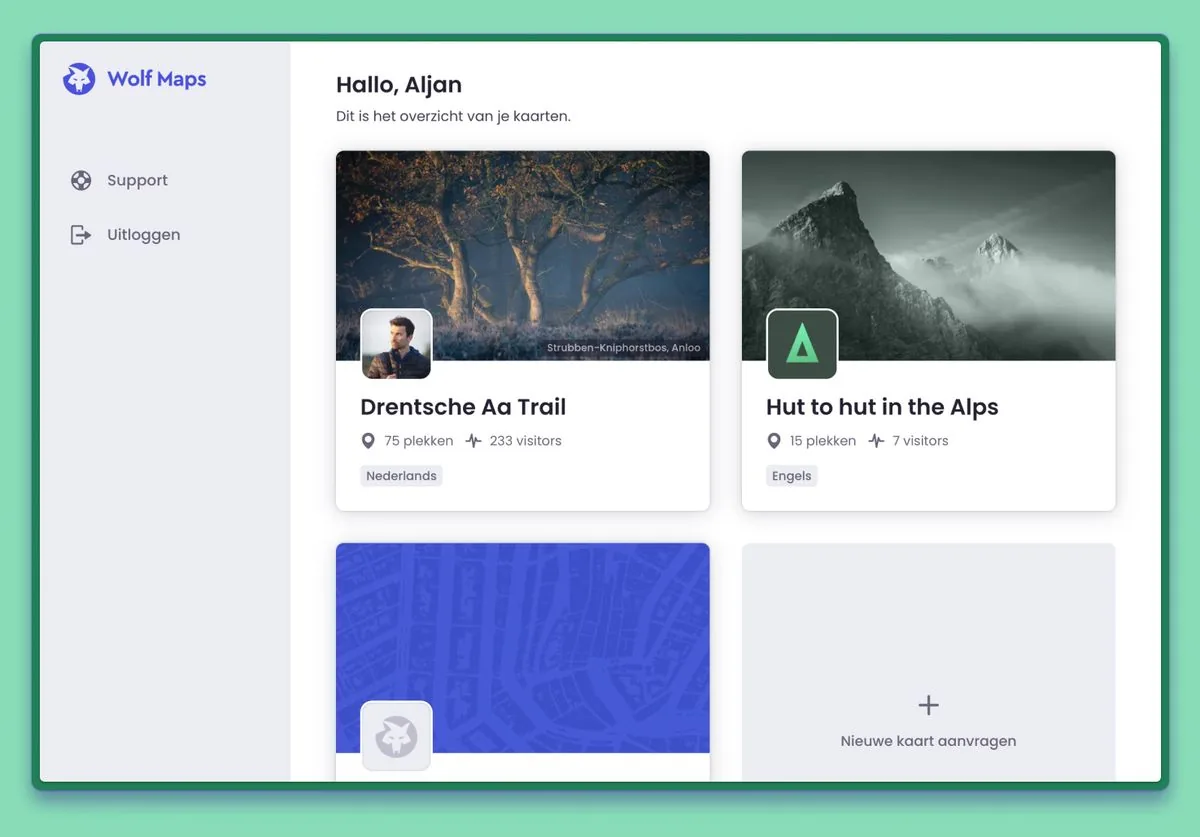
Task: Select the Engels language tag
Action: click(x=791, y=475)
